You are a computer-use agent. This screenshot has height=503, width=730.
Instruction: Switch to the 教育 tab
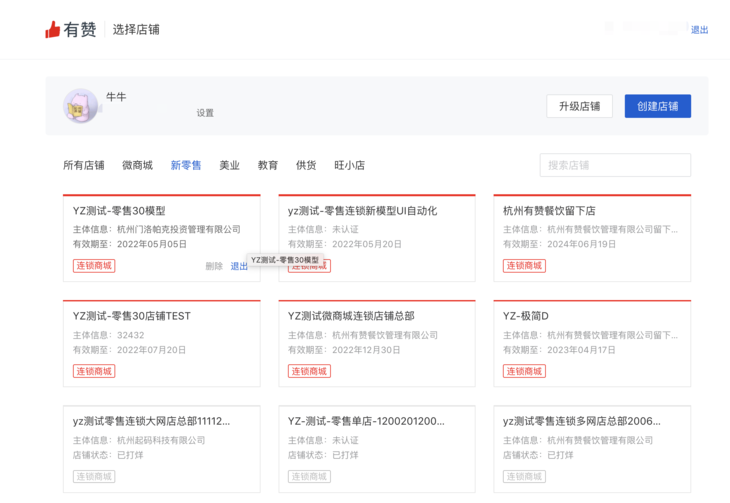point(267,165)
